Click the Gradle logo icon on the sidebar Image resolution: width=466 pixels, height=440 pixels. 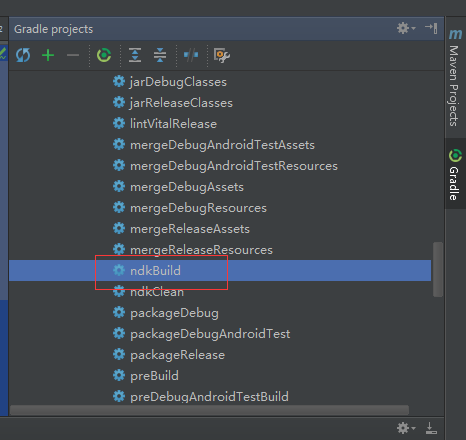click(455, 156)
